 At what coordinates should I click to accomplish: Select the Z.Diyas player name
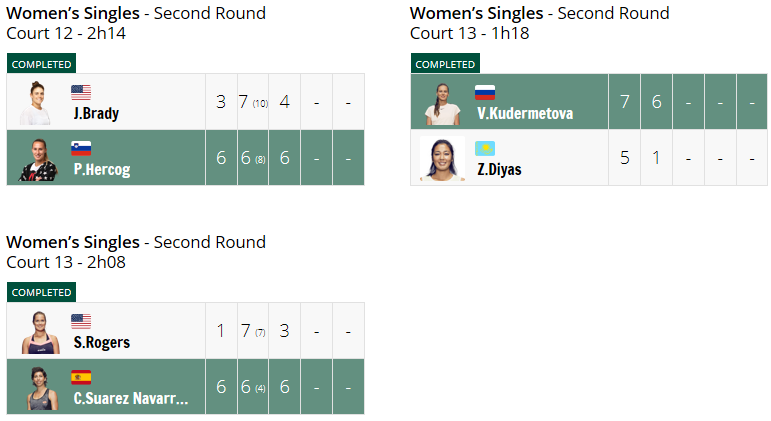coord(499,170)
